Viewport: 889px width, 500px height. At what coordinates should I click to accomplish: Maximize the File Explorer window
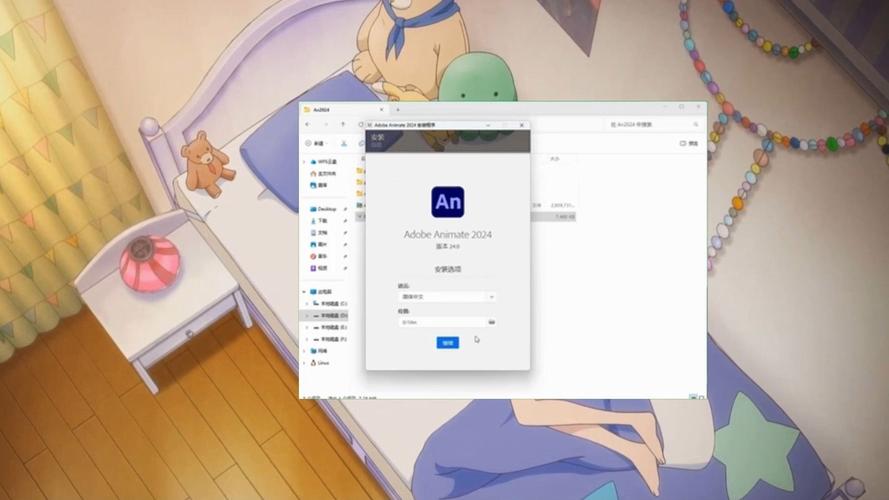pos(681,107)
